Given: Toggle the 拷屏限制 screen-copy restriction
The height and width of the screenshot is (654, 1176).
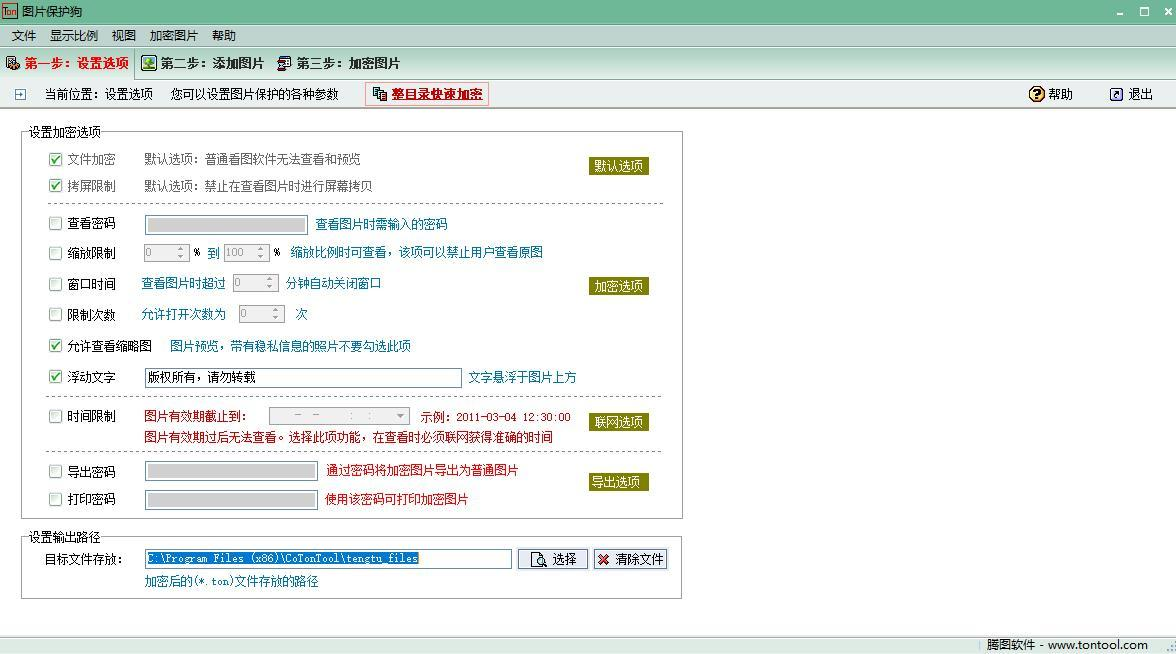Looking at the screenshot, I should coord(55,185).
